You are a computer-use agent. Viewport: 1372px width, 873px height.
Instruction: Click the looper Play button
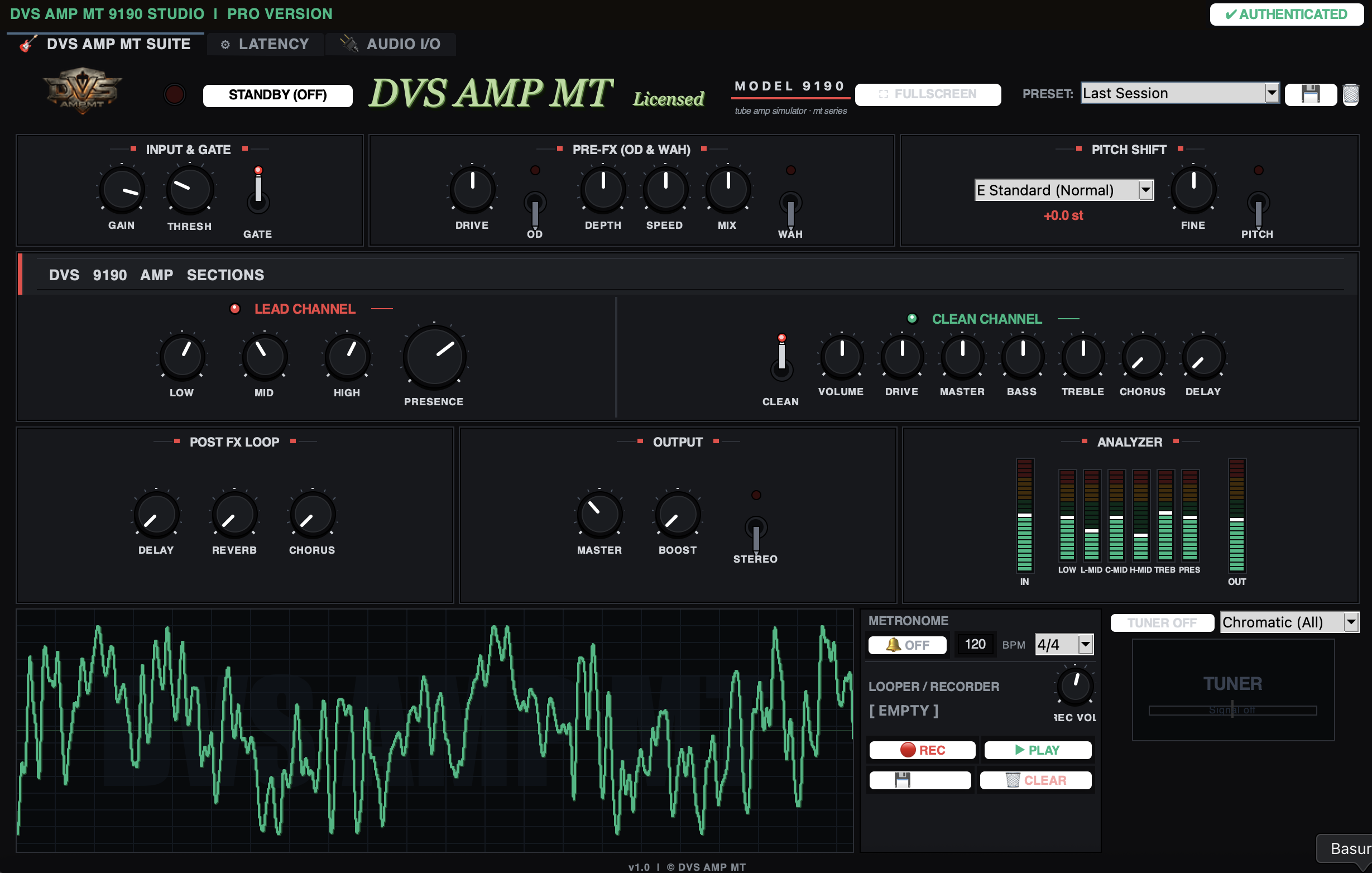click(x=1038, y=750)
